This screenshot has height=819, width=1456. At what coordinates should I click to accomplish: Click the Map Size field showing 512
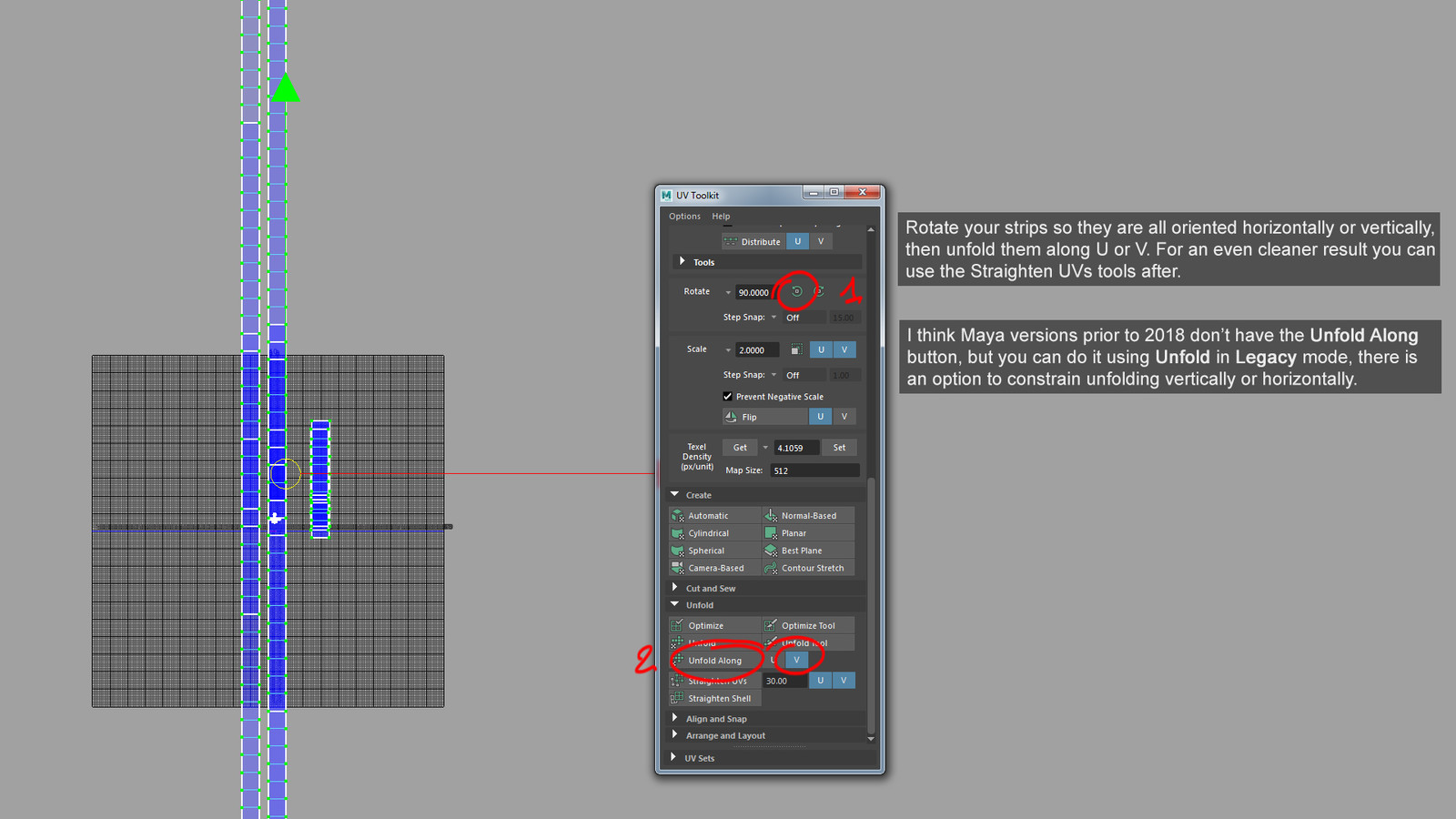814,470
